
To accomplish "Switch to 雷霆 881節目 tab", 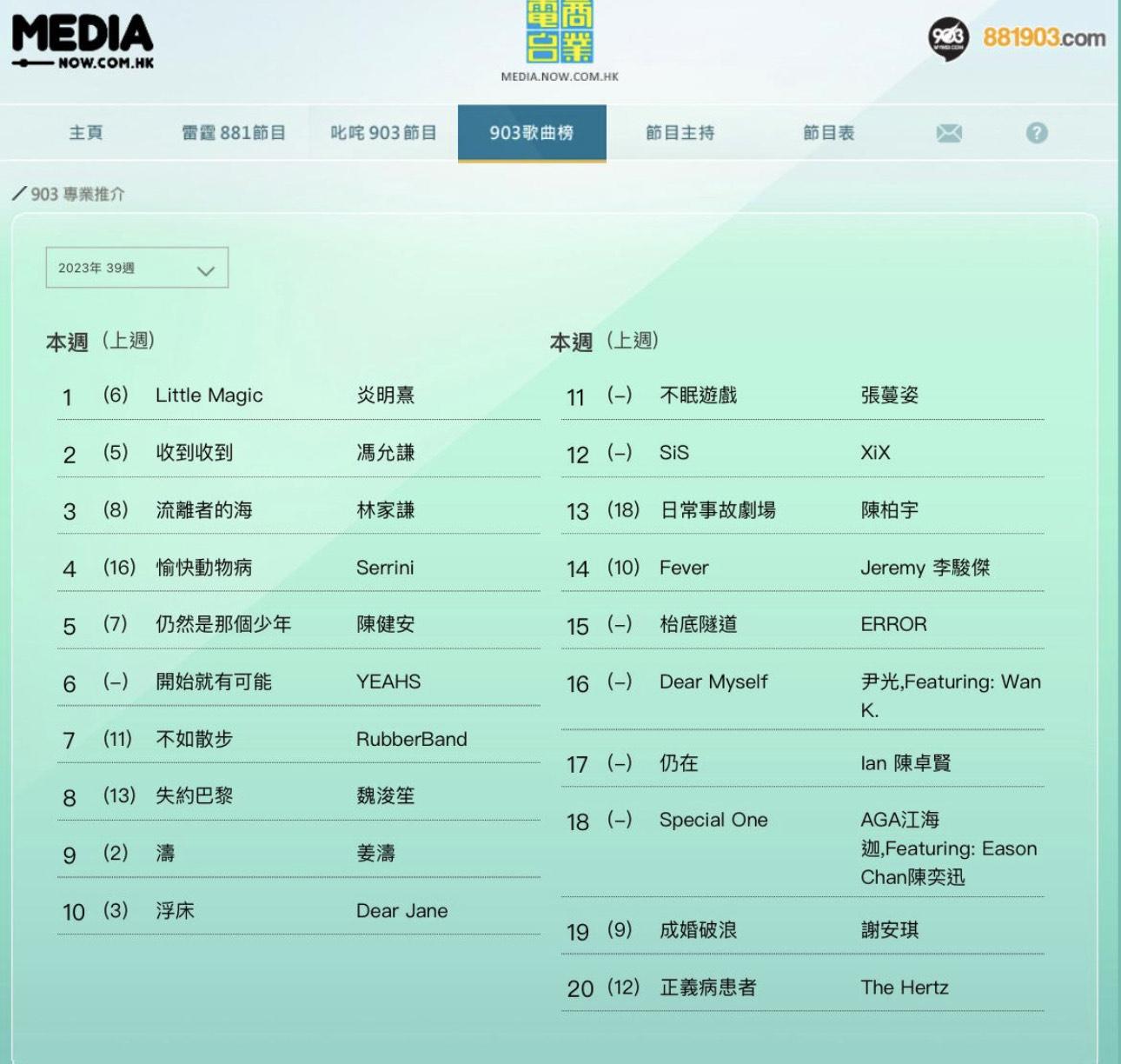I will [x=234, y=133].
